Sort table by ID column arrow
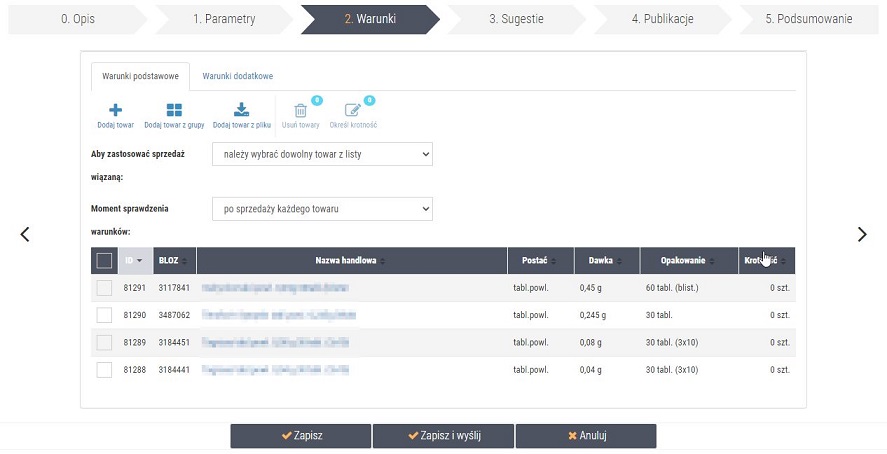The width and height of the screenshot is (887, 454). [139, 261]
